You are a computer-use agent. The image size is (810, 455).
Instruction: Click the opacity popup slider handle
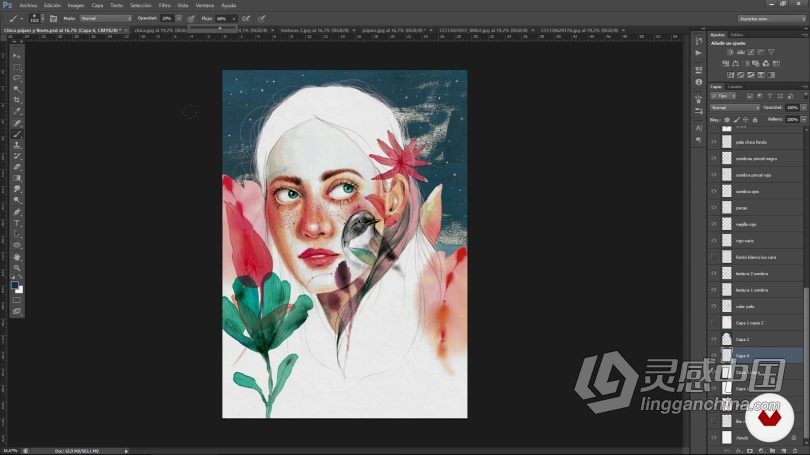tap(220, 28)
